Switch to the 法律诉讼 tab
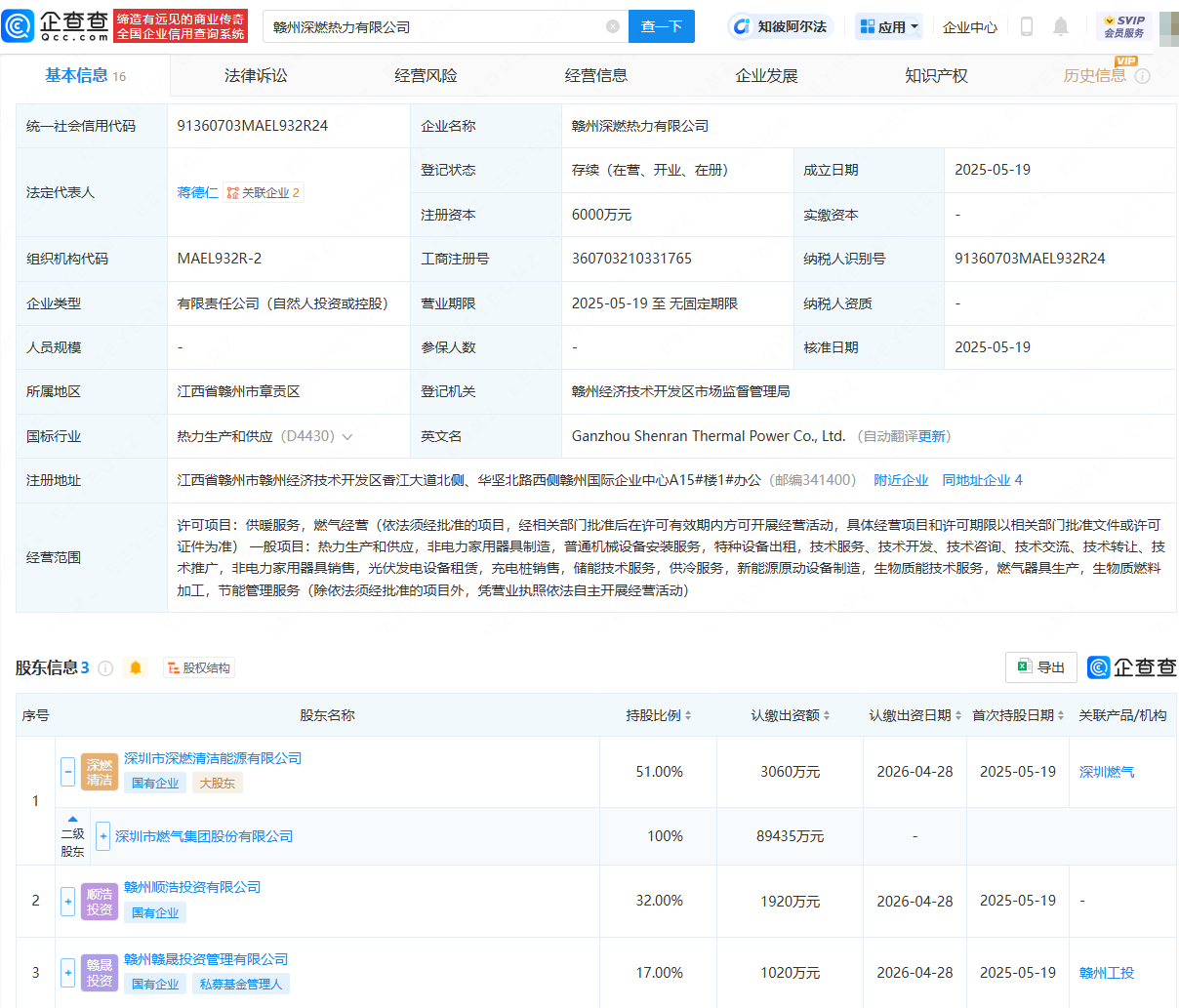Viewport: 1179px width, 1008px height. coord(256,75)
